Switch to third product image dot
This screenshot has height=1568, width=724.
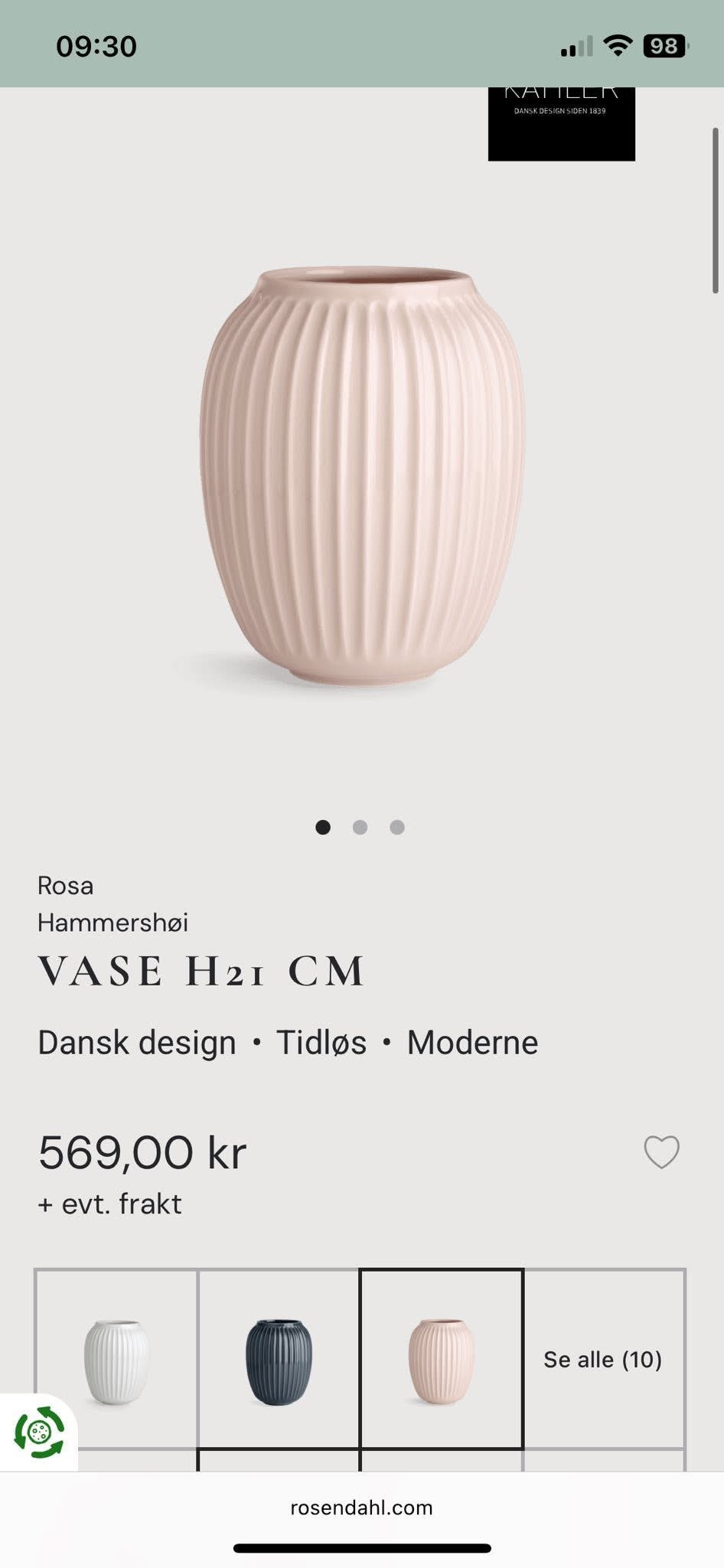(397, 827)
